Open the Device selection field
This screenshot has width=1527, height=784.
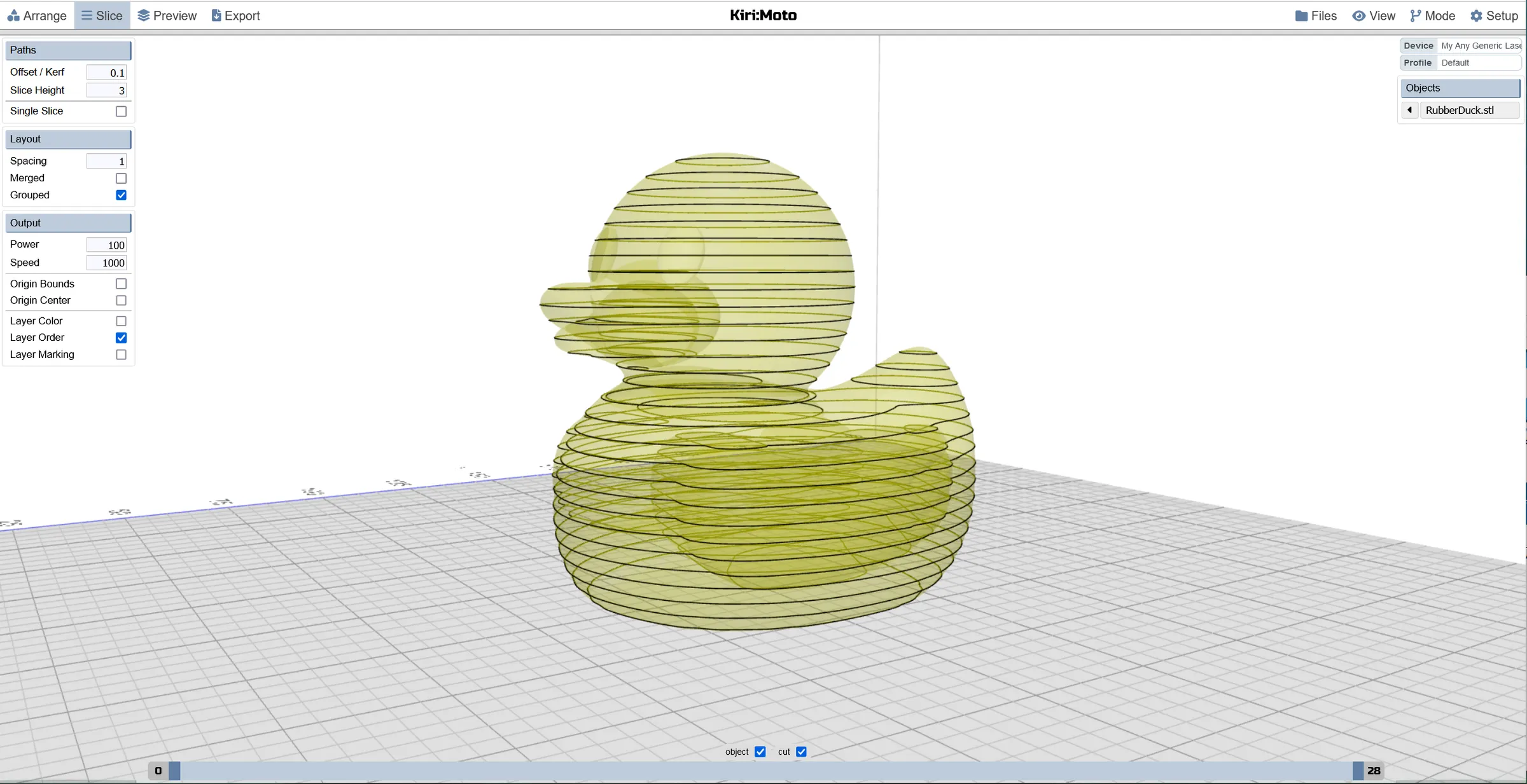pos(1481,45)
